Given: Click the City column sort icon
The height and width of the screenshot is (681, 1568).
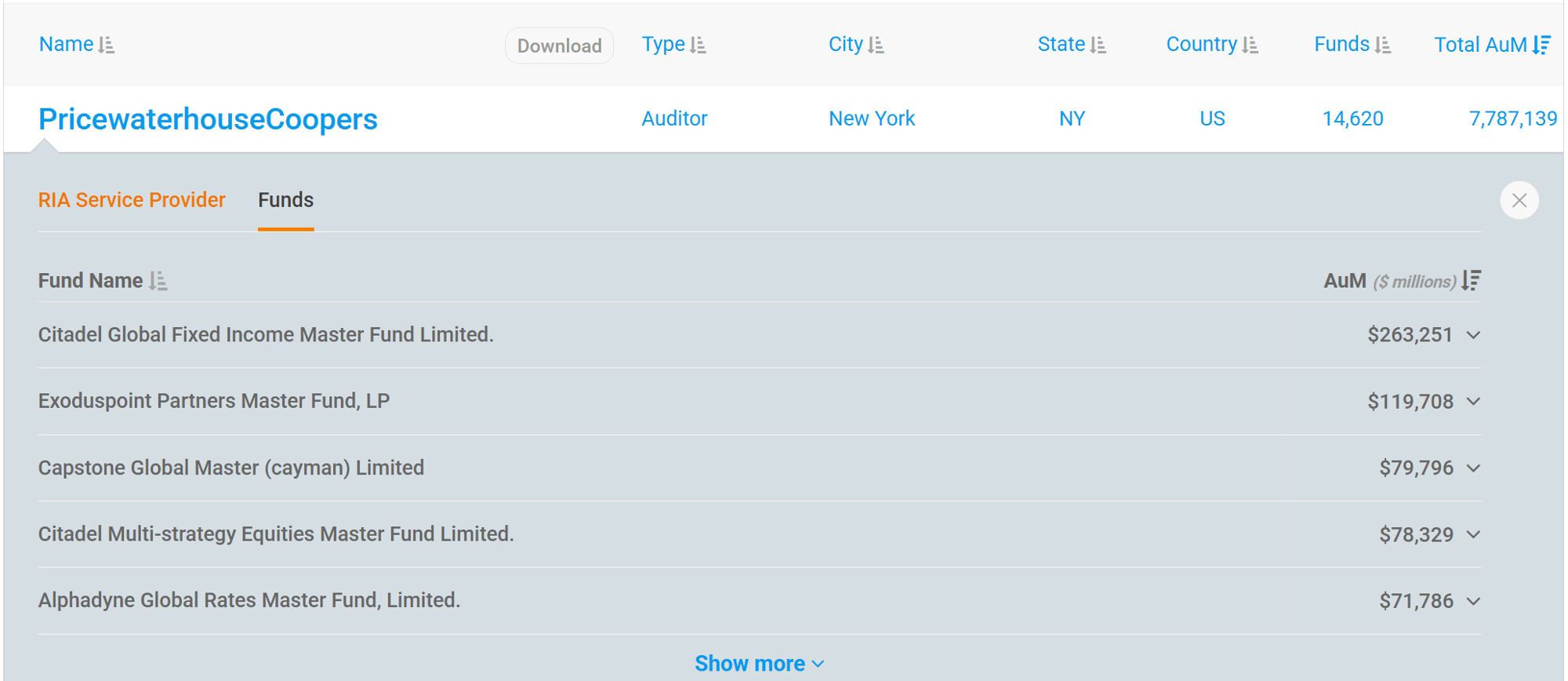Looking at the screenshot, I should tap(876, 46).
